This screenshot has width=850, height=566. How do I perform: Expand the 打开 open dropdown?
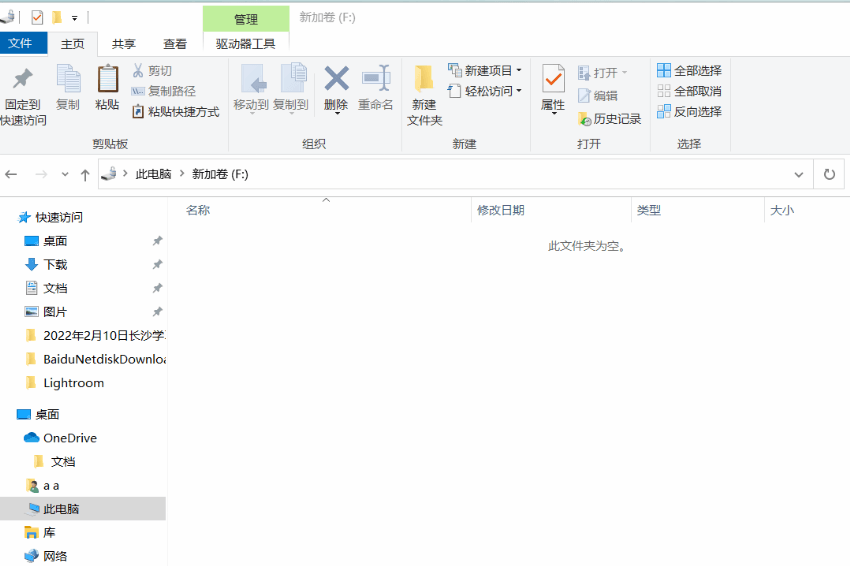tap(624, 72)
